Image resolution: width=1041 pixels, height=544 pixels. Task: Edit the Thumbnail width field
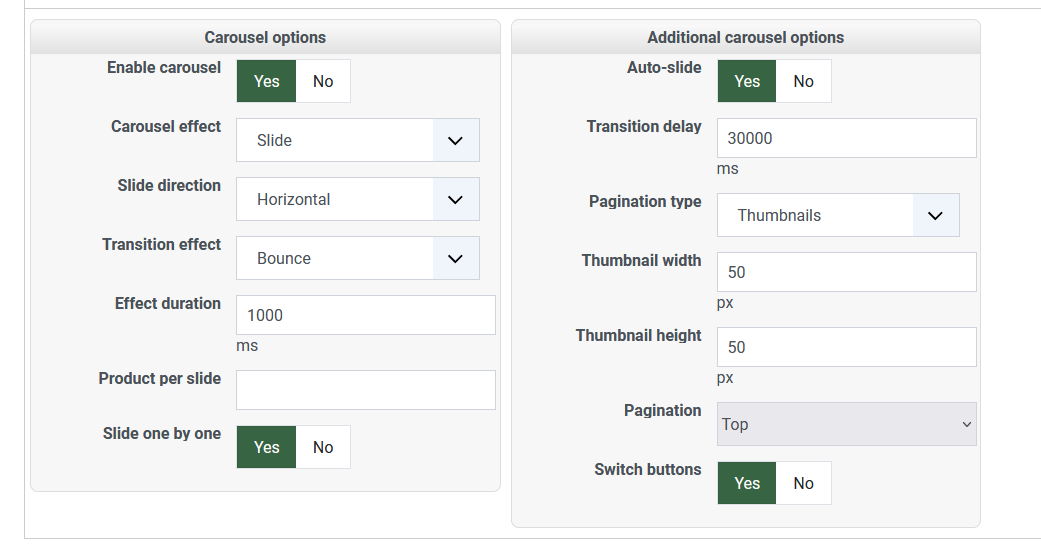point(846,272)
